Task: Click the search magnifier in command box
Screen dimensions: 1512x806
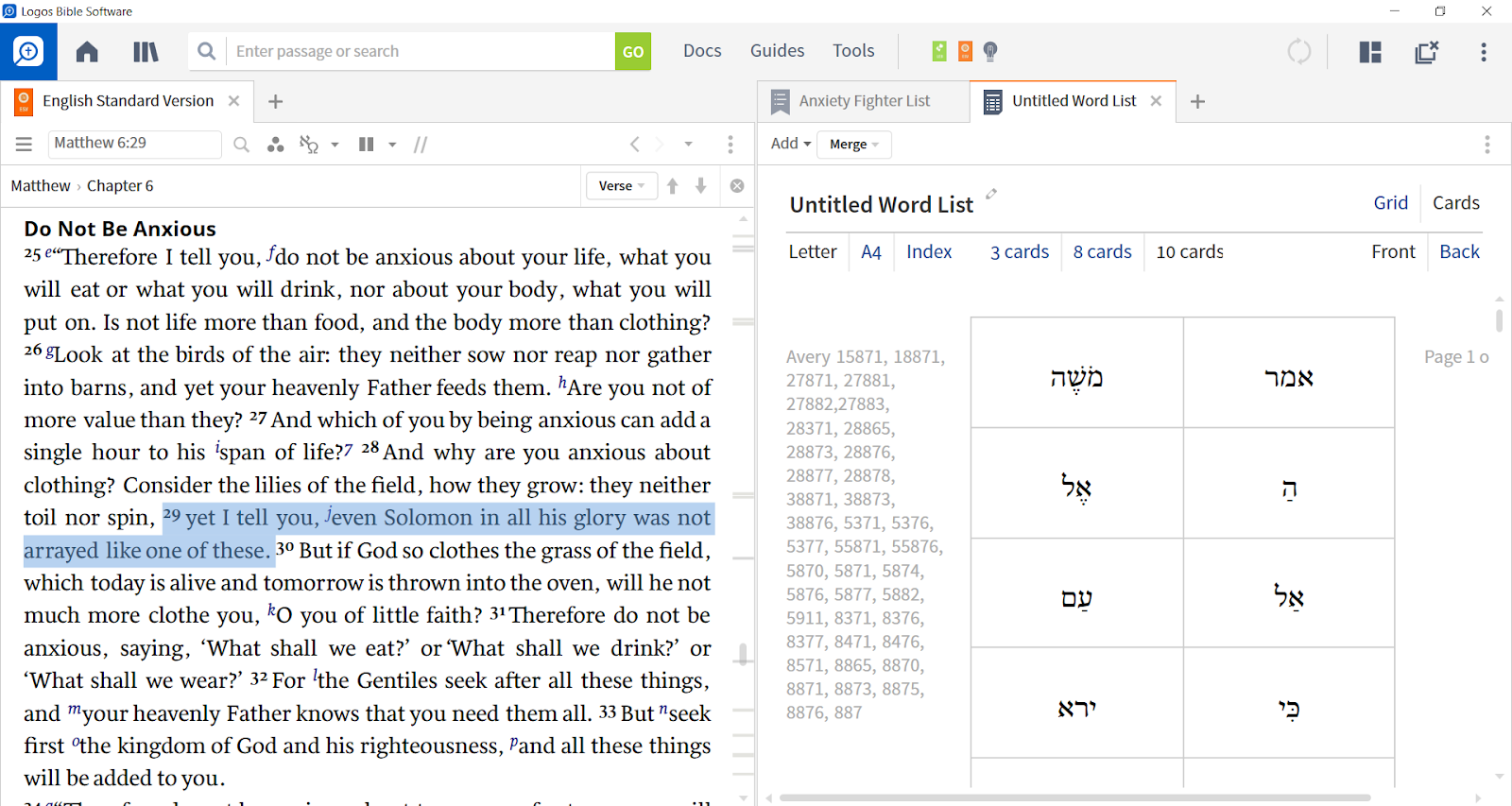Action: point(206,51)
